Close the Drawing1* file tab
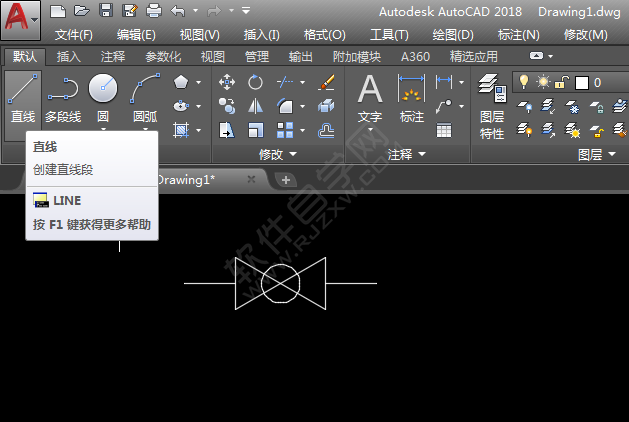Screen dimensions: 629x422 (x=251, y=179)
